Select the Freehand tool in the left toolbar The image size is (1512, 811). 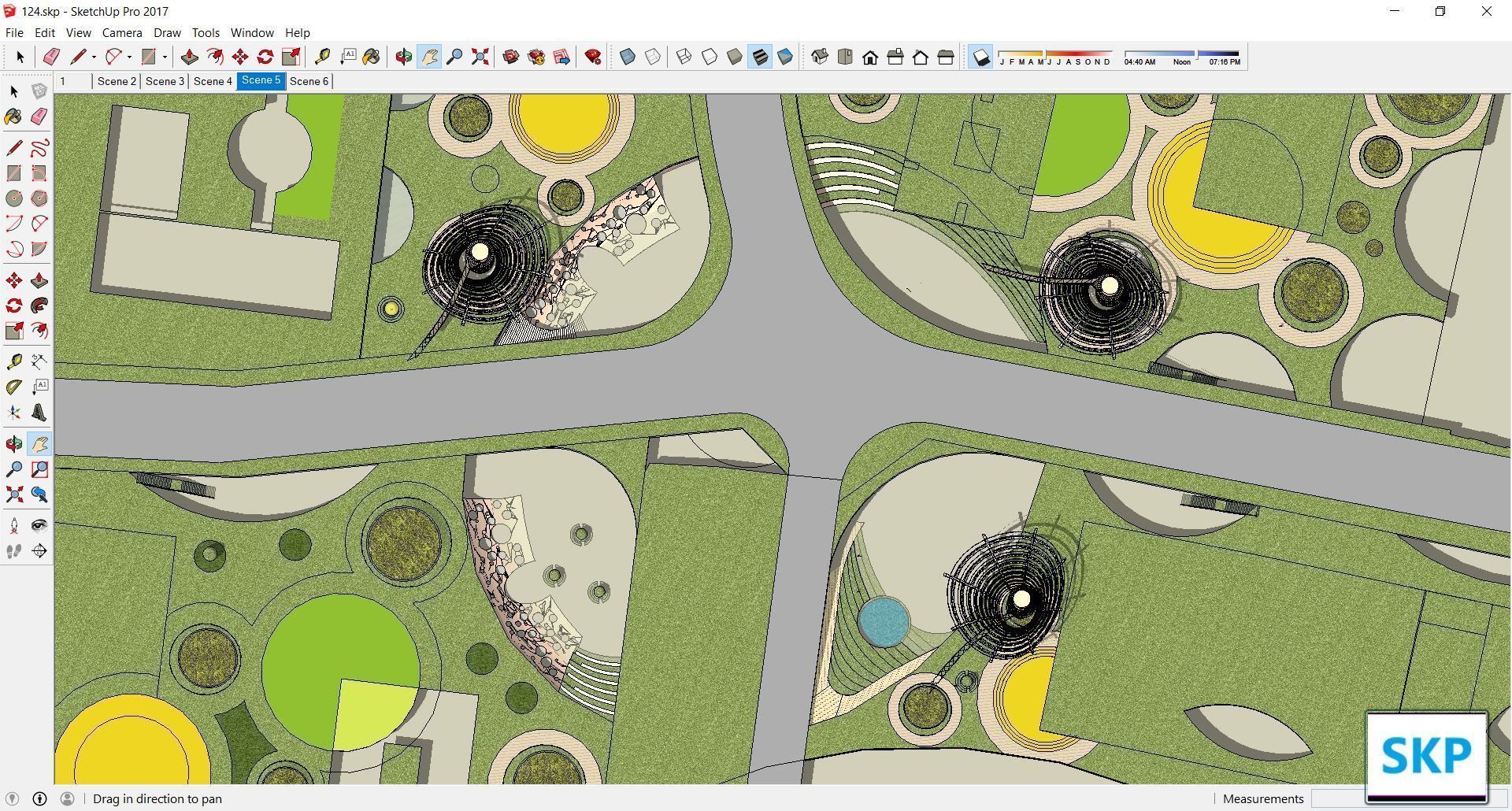coord(39,148)
